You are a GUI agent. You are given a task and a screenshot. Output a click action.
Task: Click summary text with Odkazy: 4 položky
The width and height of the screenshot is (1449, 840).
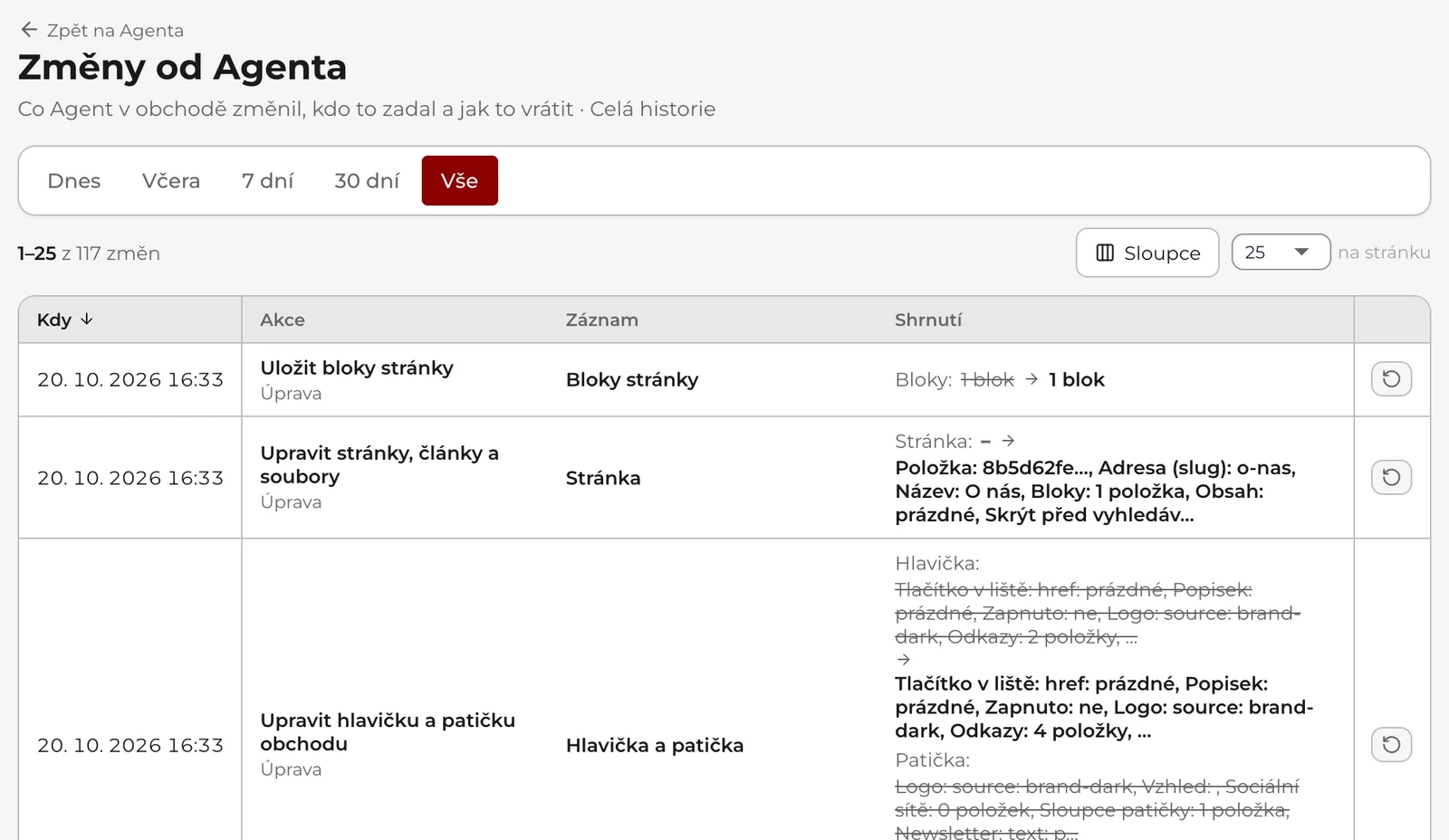coord(1104,707)
